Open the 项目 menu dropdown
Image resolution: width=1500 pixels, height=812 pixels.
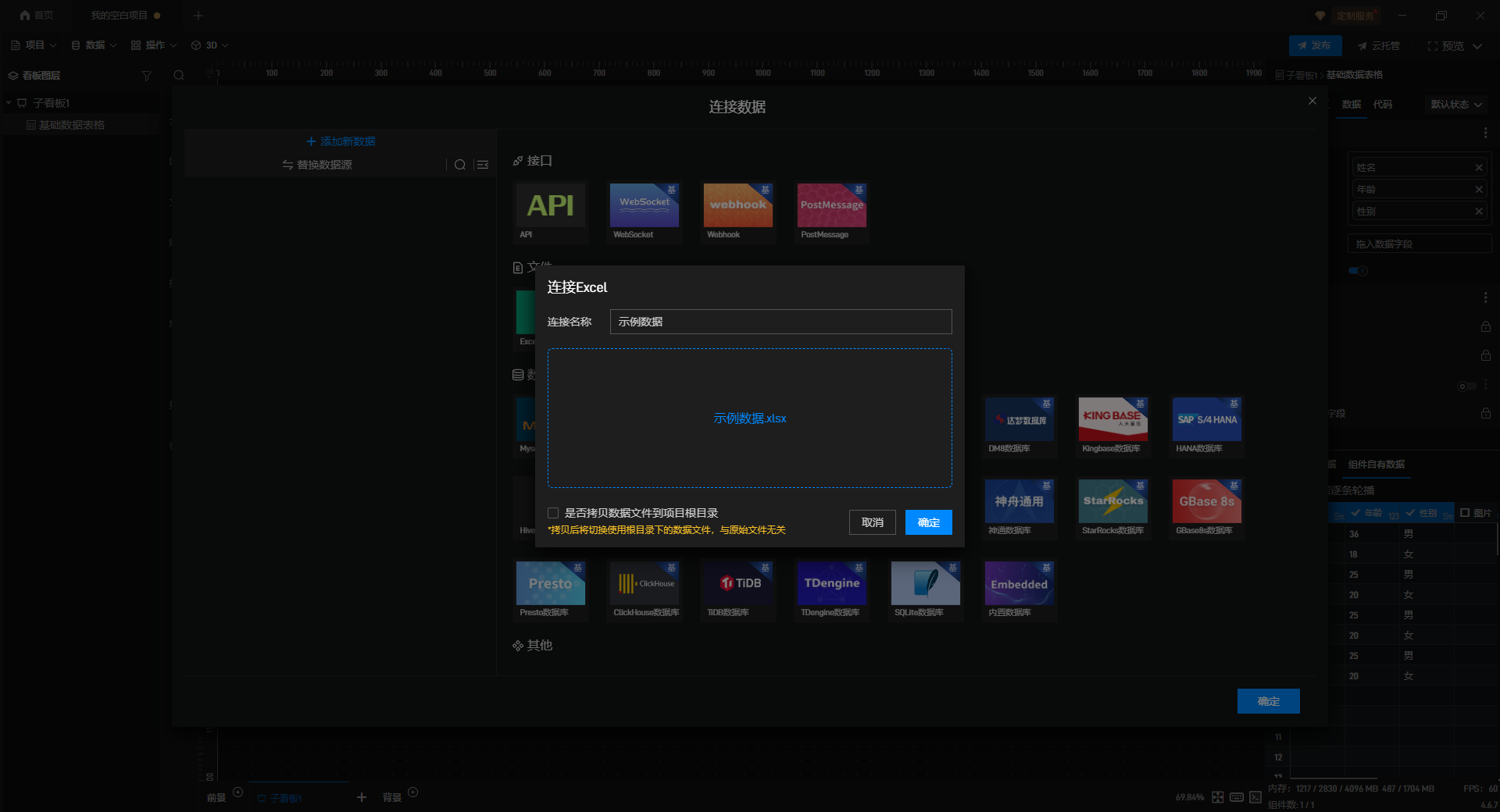click(34, 45)
